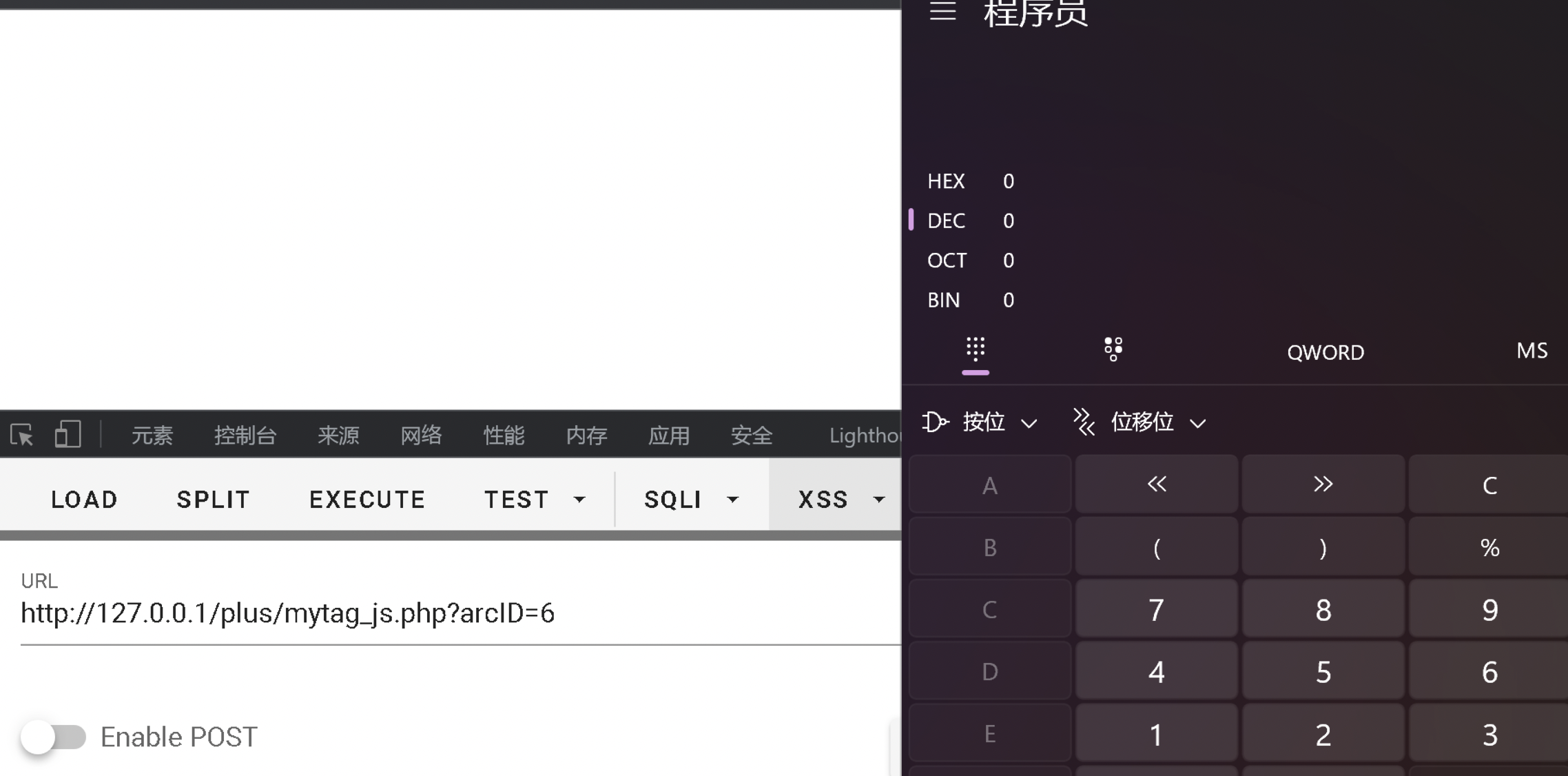Open the 元素 Elements tab
Screen dimensions: 1568x776
tap(152, 435)
